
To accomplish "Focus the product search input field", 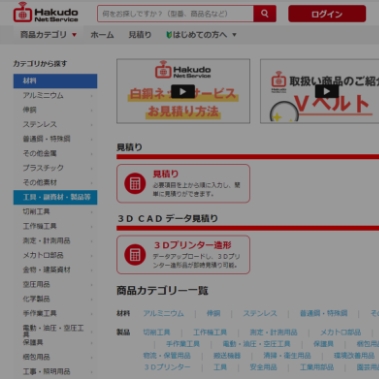I will click(176, 14).
